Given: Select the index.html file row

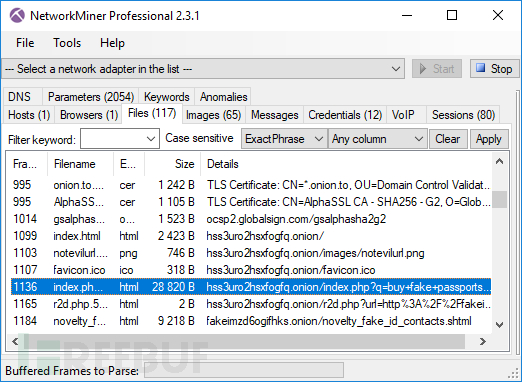Looking at the screenshot, I should pyautogui.click(x=251, y=236).
